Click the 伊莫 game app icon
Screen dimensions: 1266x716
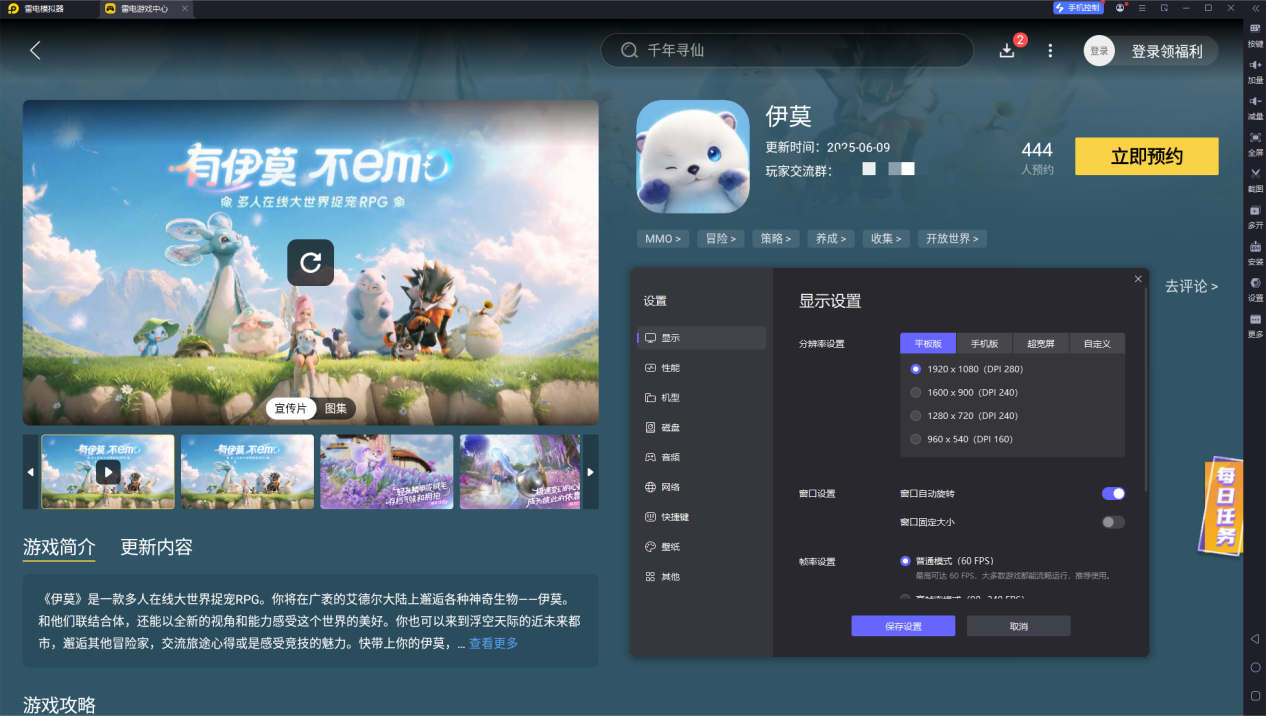click(692, 156)
